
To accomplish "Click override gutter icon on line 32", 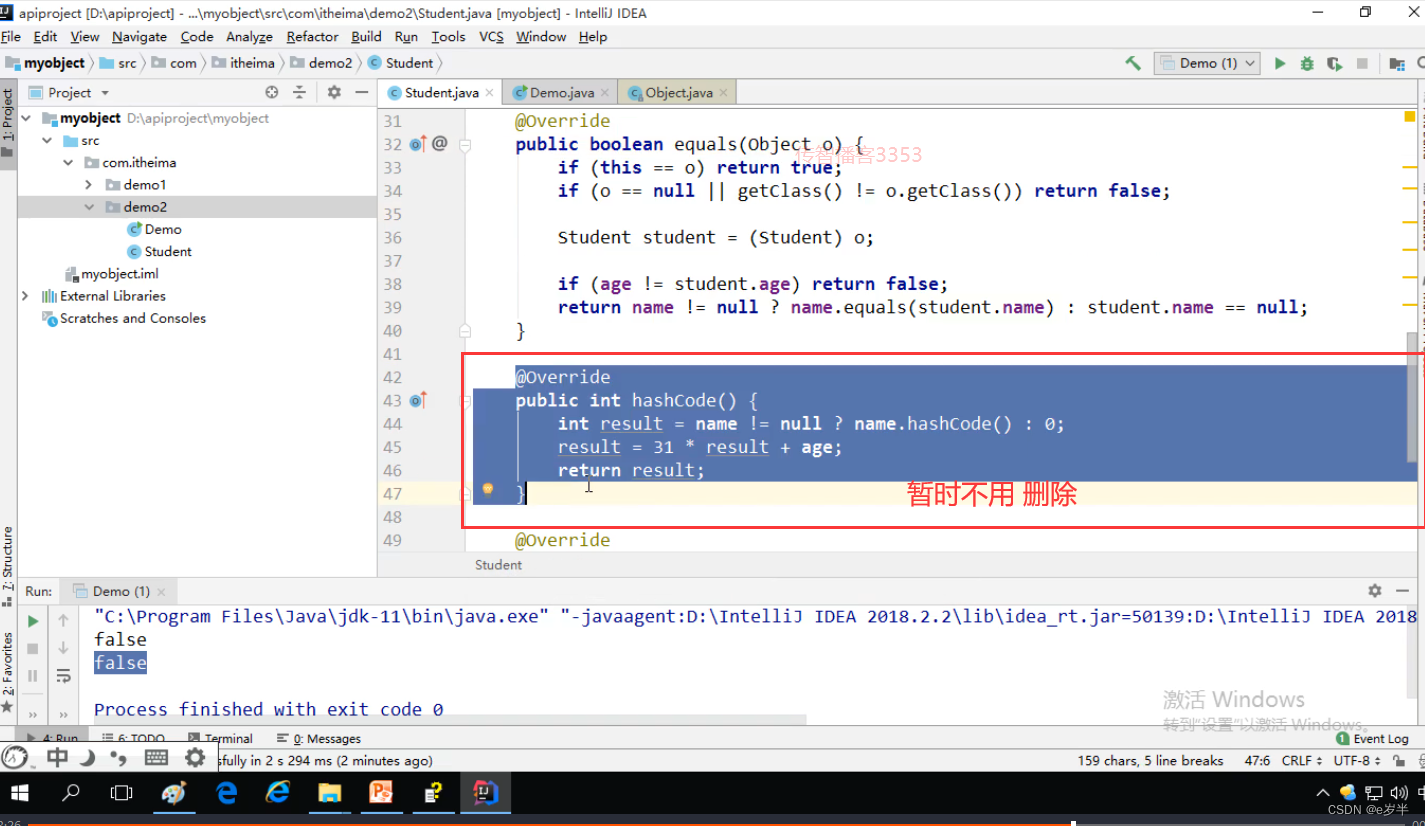I will (418, 144).
